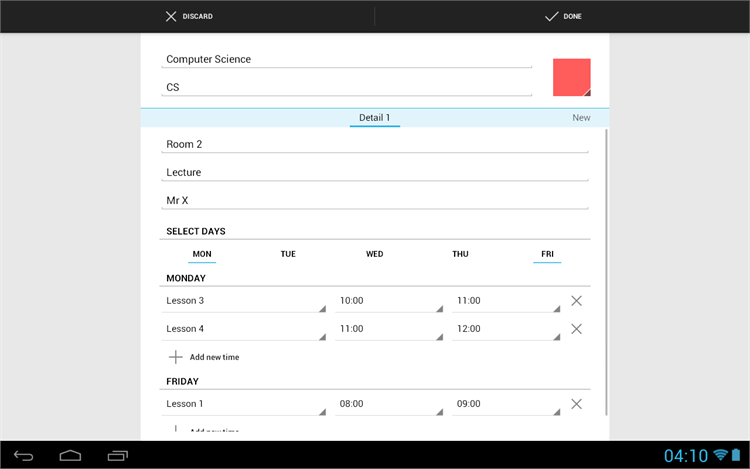Delete the Lesson 4 time entry
The image size is (750, 469).
[x=576, y=329]
